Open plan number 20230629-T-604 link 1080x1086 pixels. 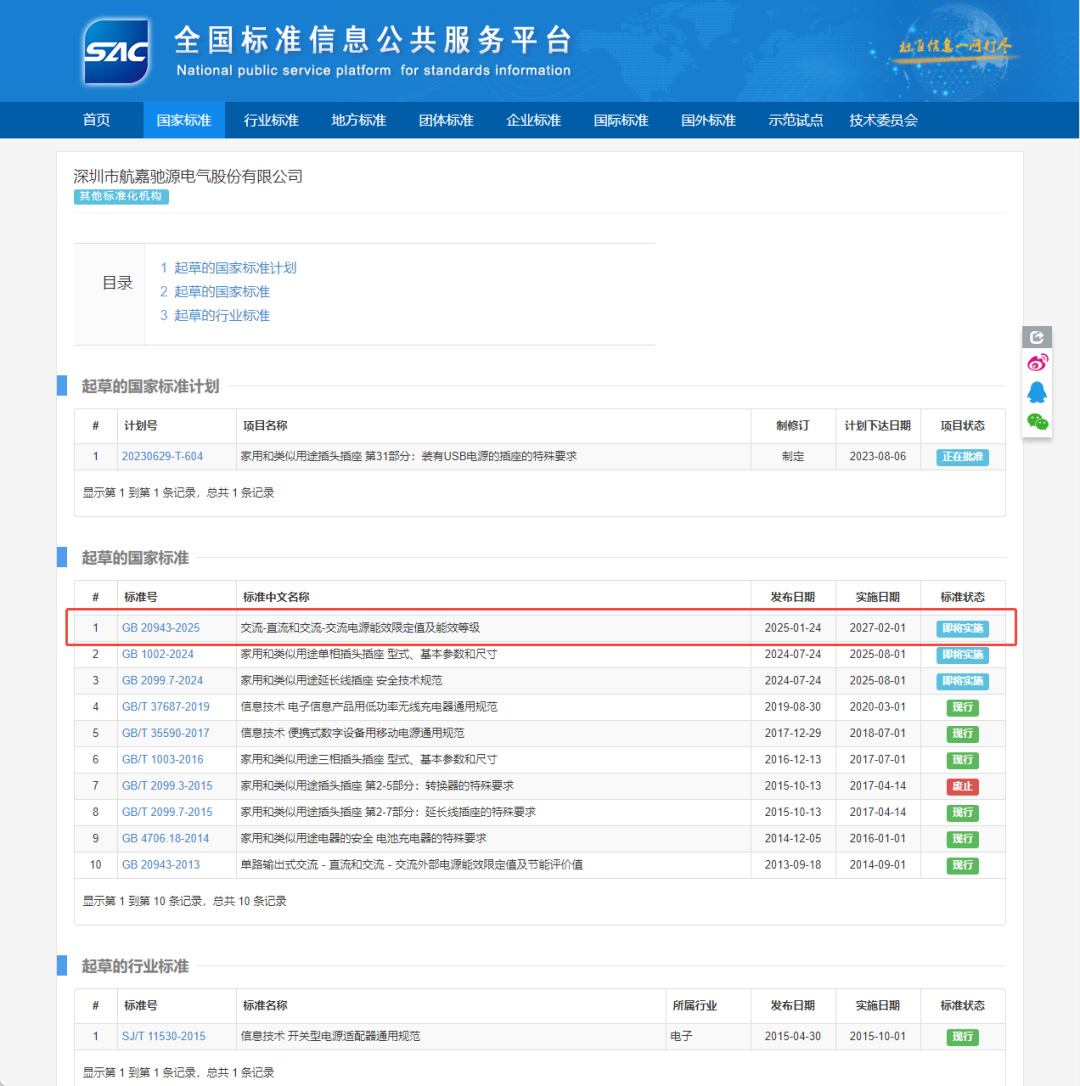pyautogui.click(x=162, y=457)
